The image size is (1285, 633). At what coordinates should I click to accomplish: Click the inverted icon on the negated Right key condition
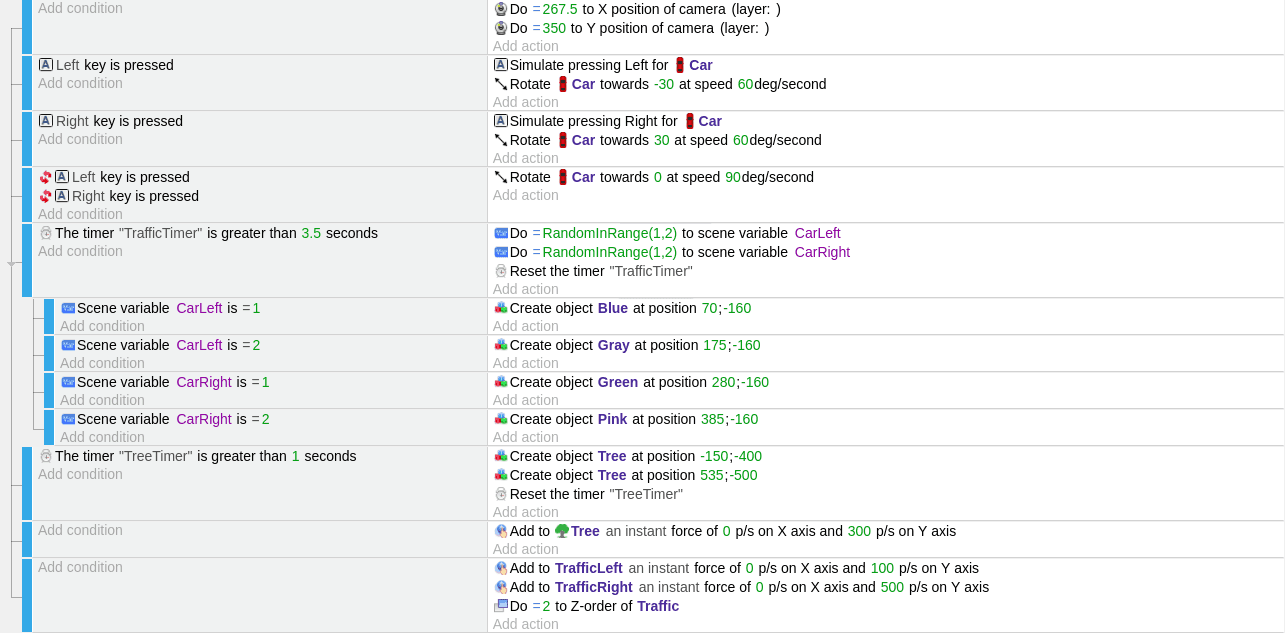click(x=46, y=196)
